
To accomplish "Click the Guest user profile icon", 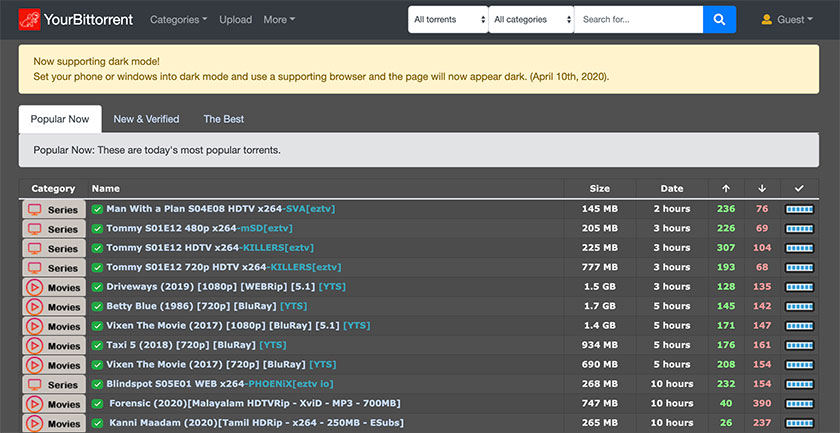I will 767,19.
